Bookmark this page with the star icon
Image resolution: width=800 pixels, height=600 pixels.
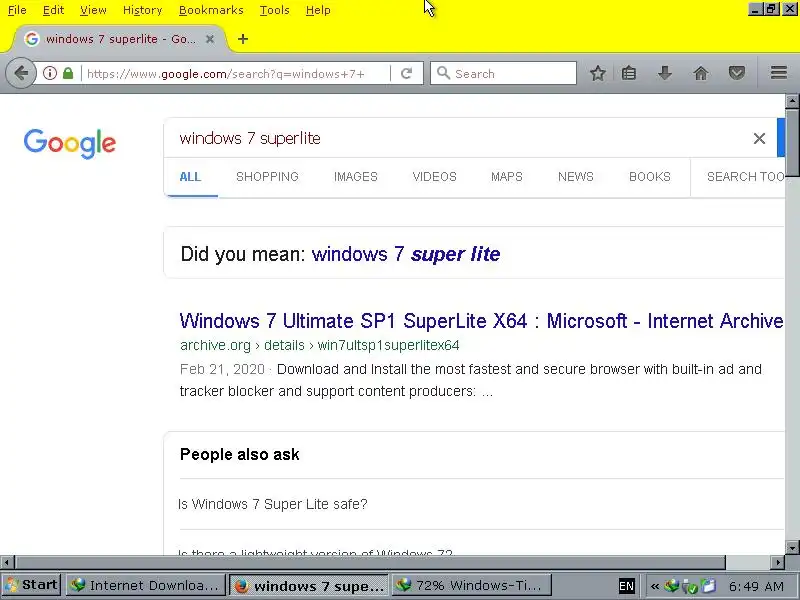point(597,73)
